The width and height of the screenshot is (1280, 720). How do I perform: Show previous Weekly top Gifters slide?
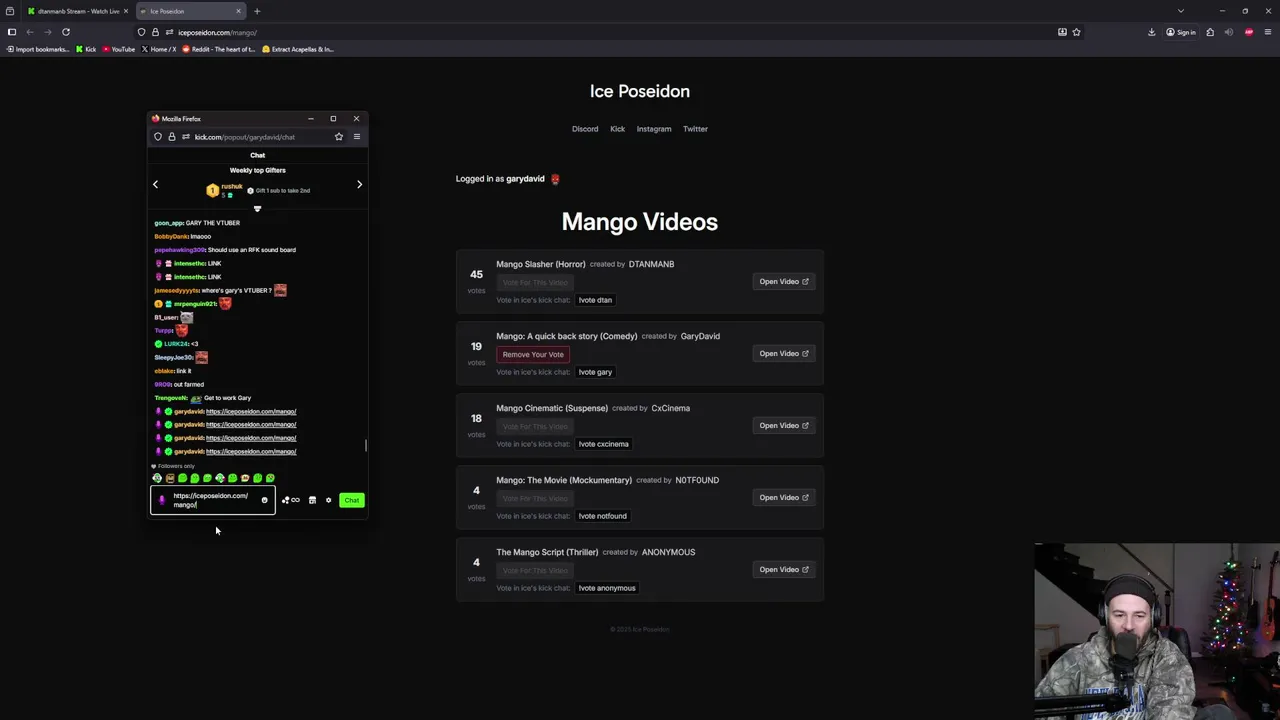coord(155,185)
